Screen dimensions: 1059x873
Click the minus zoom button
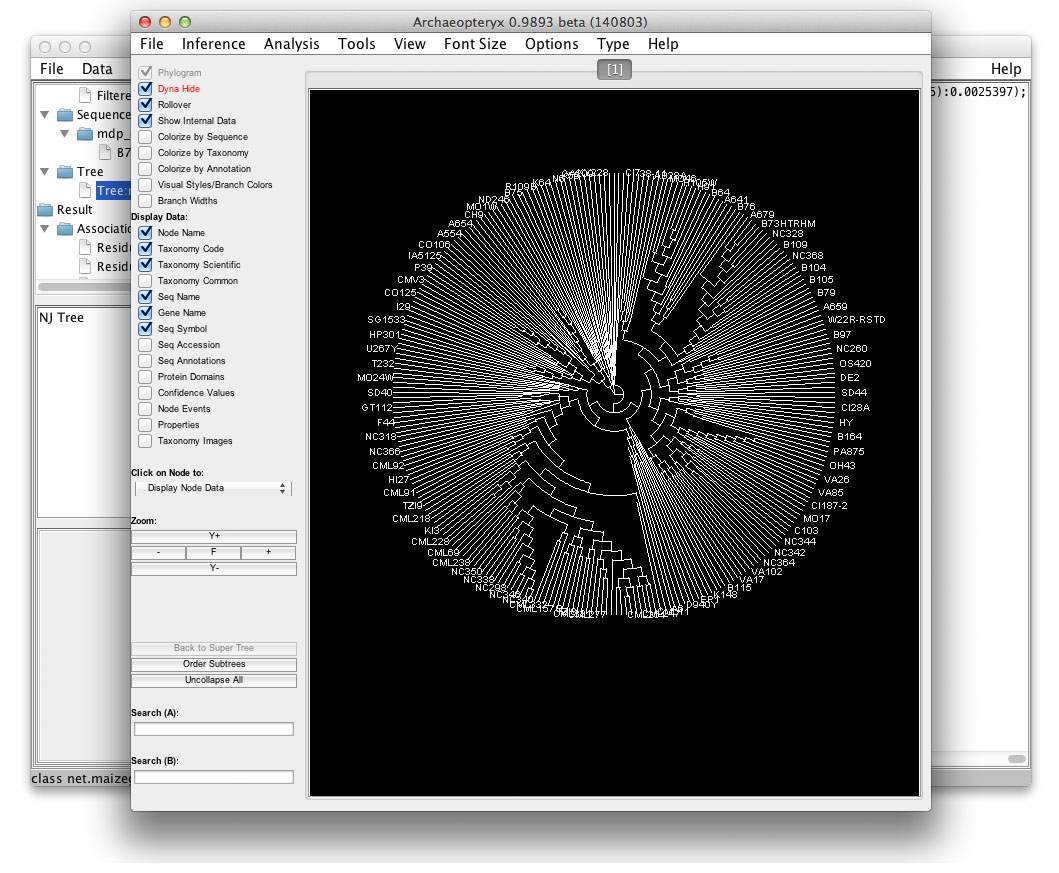click(x=159, y=552)
